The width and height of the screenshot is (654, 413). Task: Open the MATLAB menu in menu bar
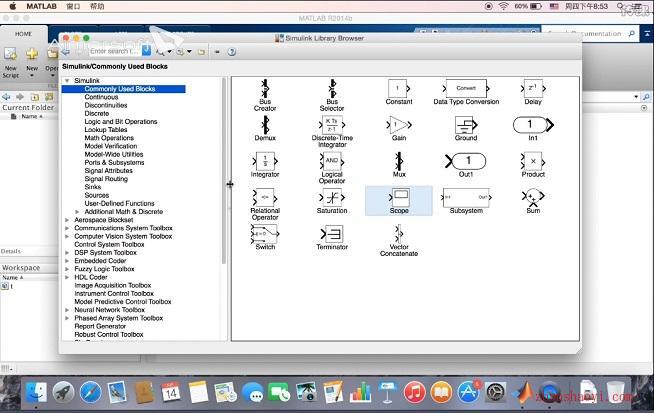(x=41, y=6)
